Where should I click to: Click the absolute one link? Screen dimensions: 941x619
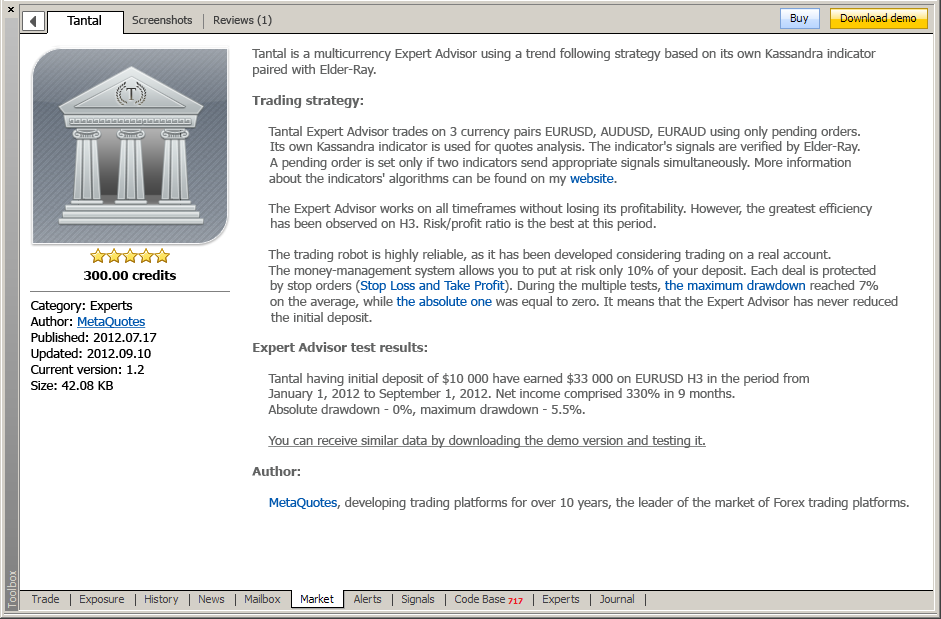(444, 301)
